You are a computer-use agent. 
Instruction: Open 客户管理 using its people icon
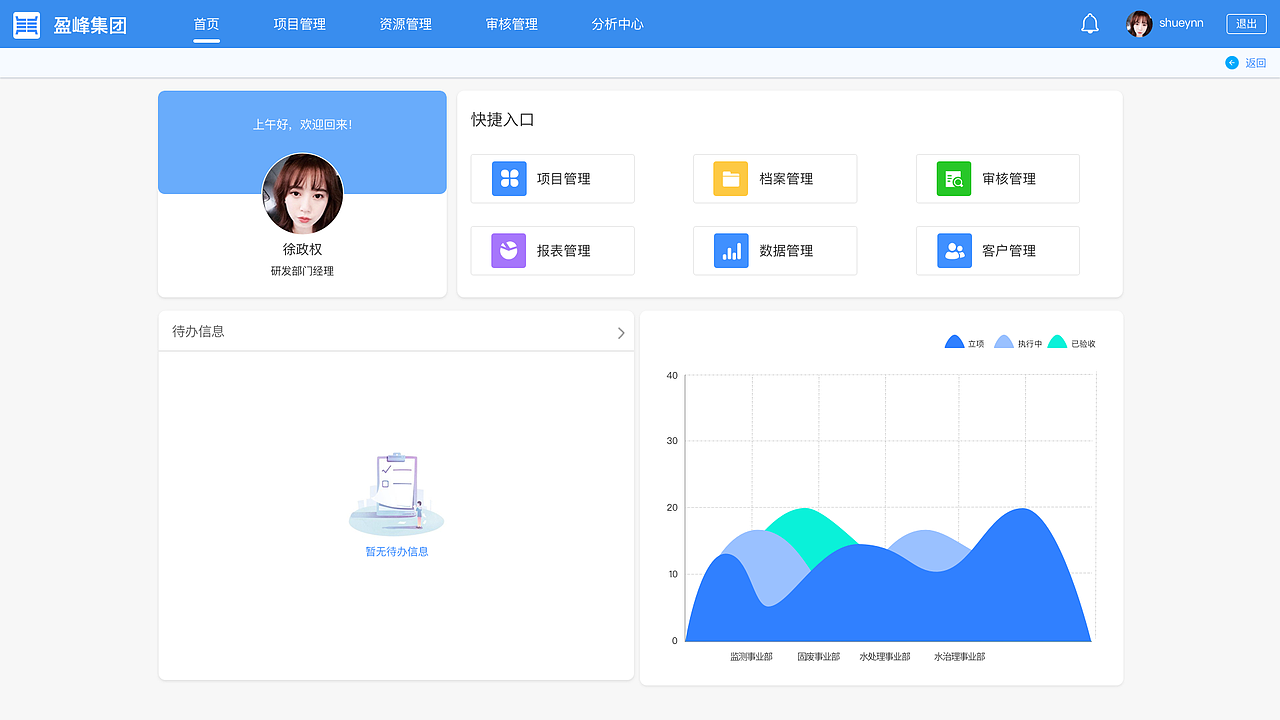click(x=953, y=250)
